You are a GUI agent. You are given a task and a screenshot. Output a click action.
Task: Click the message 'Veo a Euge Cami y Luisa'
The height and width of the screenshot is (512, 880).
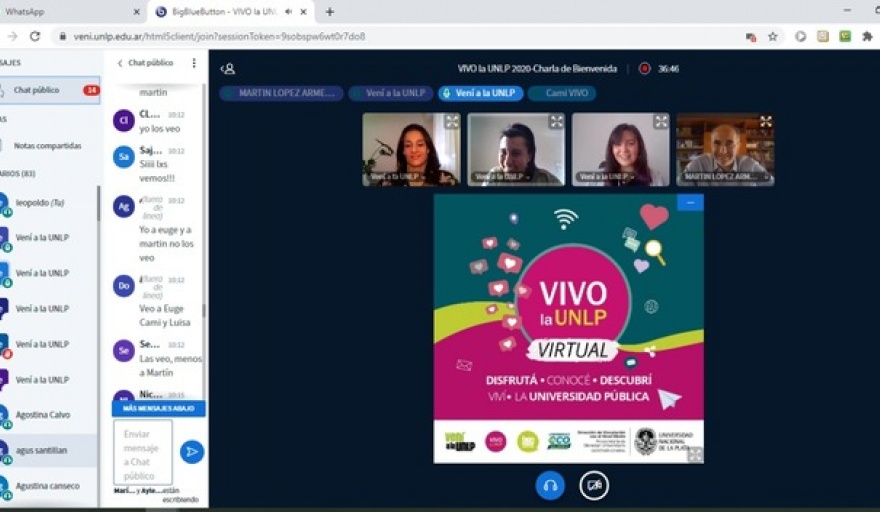[164, 316]
